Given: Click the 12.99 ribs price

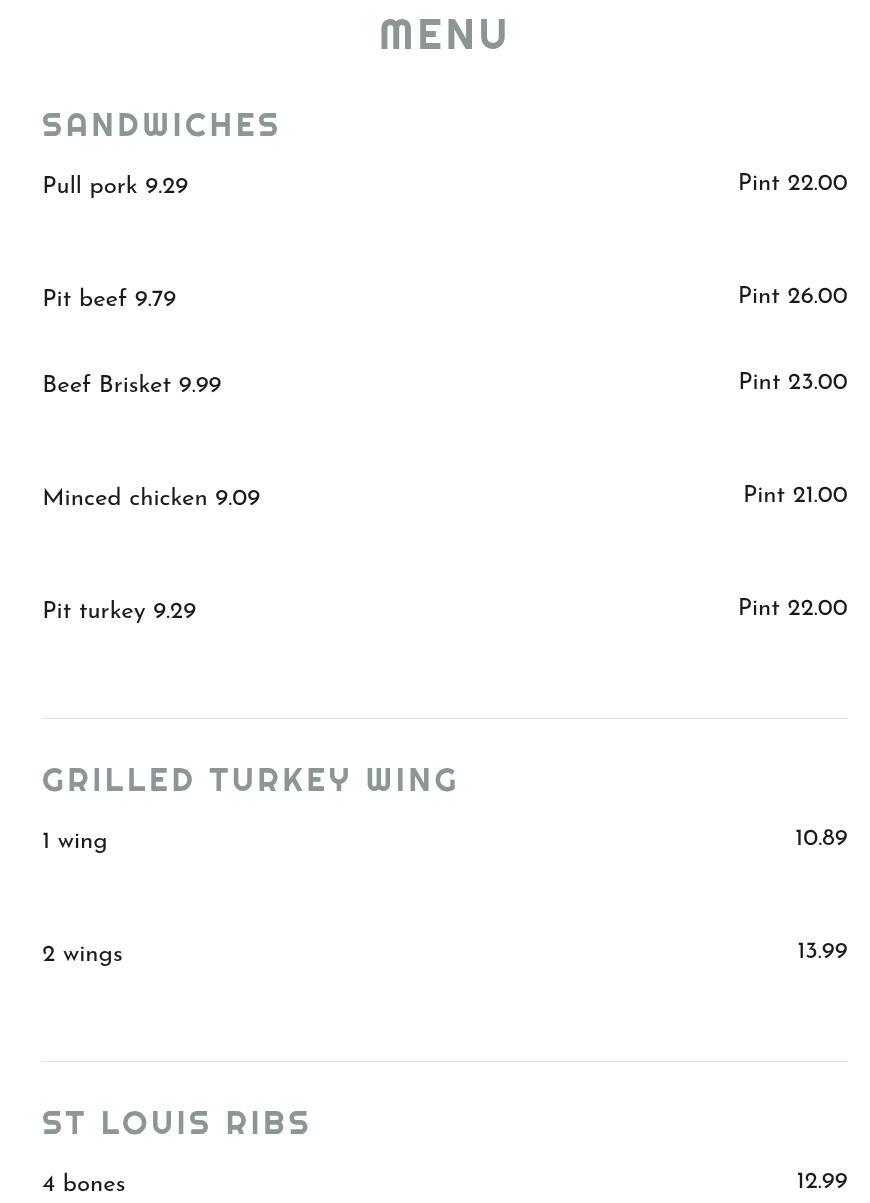Looking at the screenshot, I should tap(822, 1182).
